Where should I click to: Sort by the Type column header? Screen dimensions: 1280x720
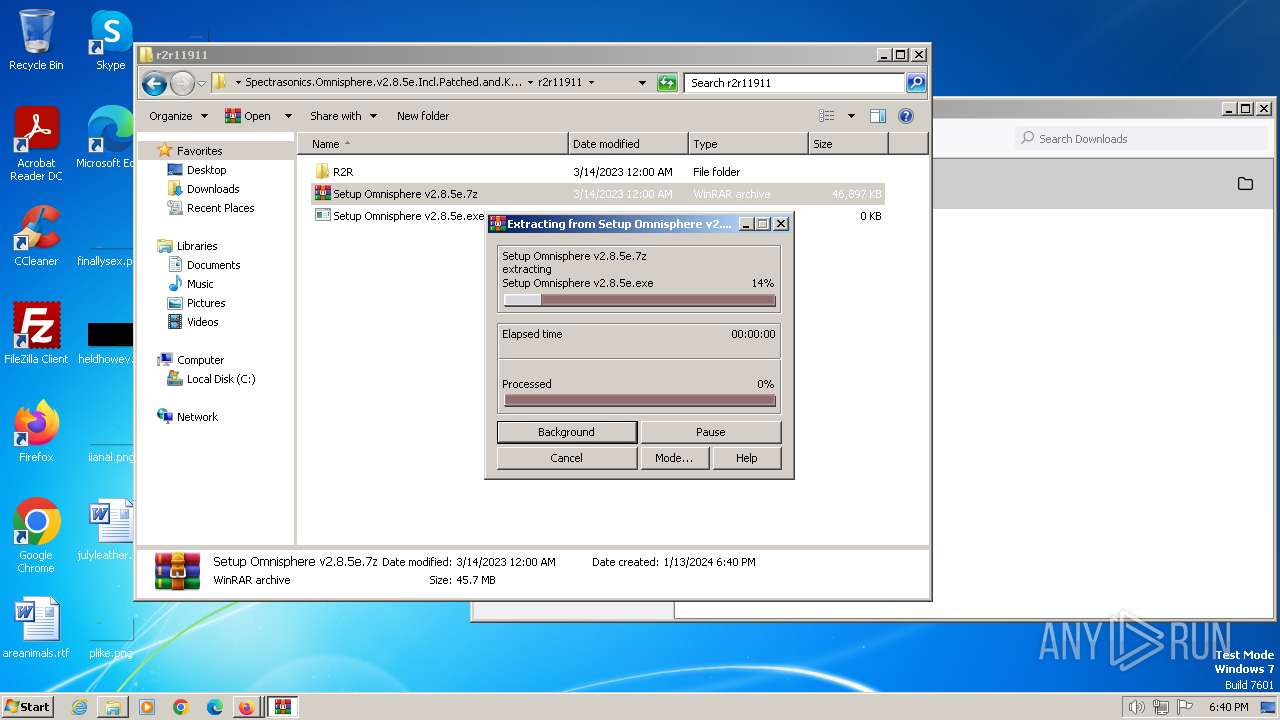point(748,144)
